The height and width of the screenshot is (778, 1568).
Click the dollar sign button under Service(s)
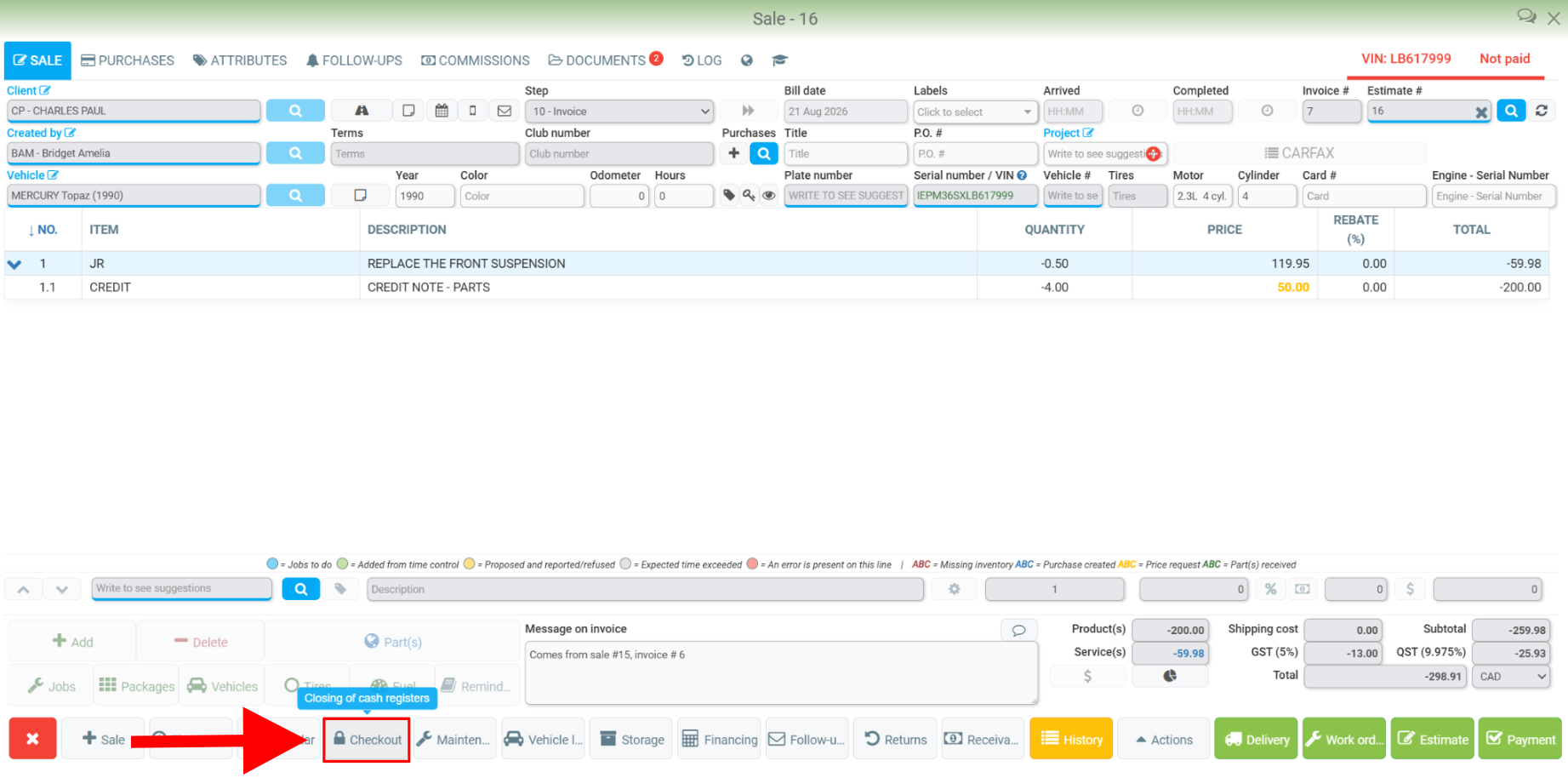[x=1087, y=676]
